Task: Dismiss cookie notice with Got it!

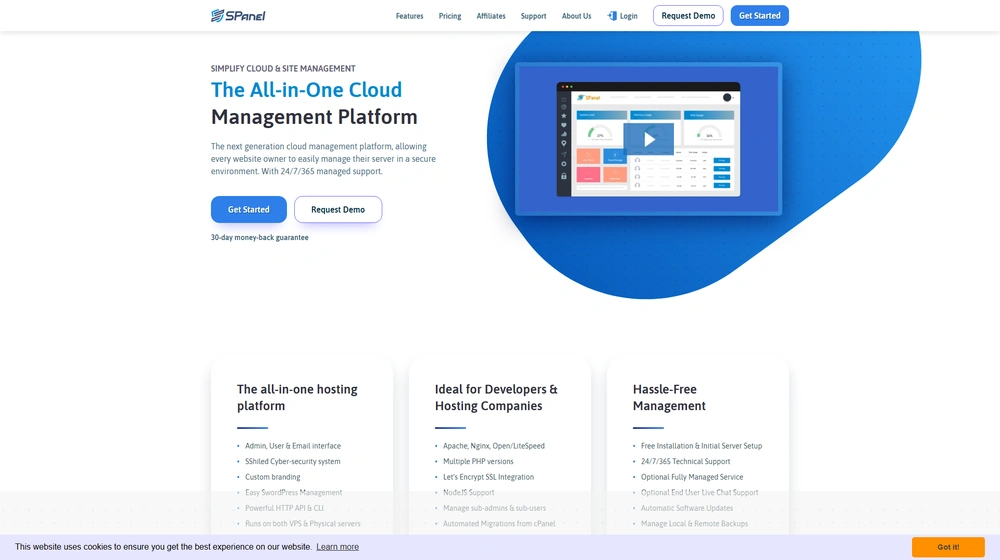Action: click(948, 547)
